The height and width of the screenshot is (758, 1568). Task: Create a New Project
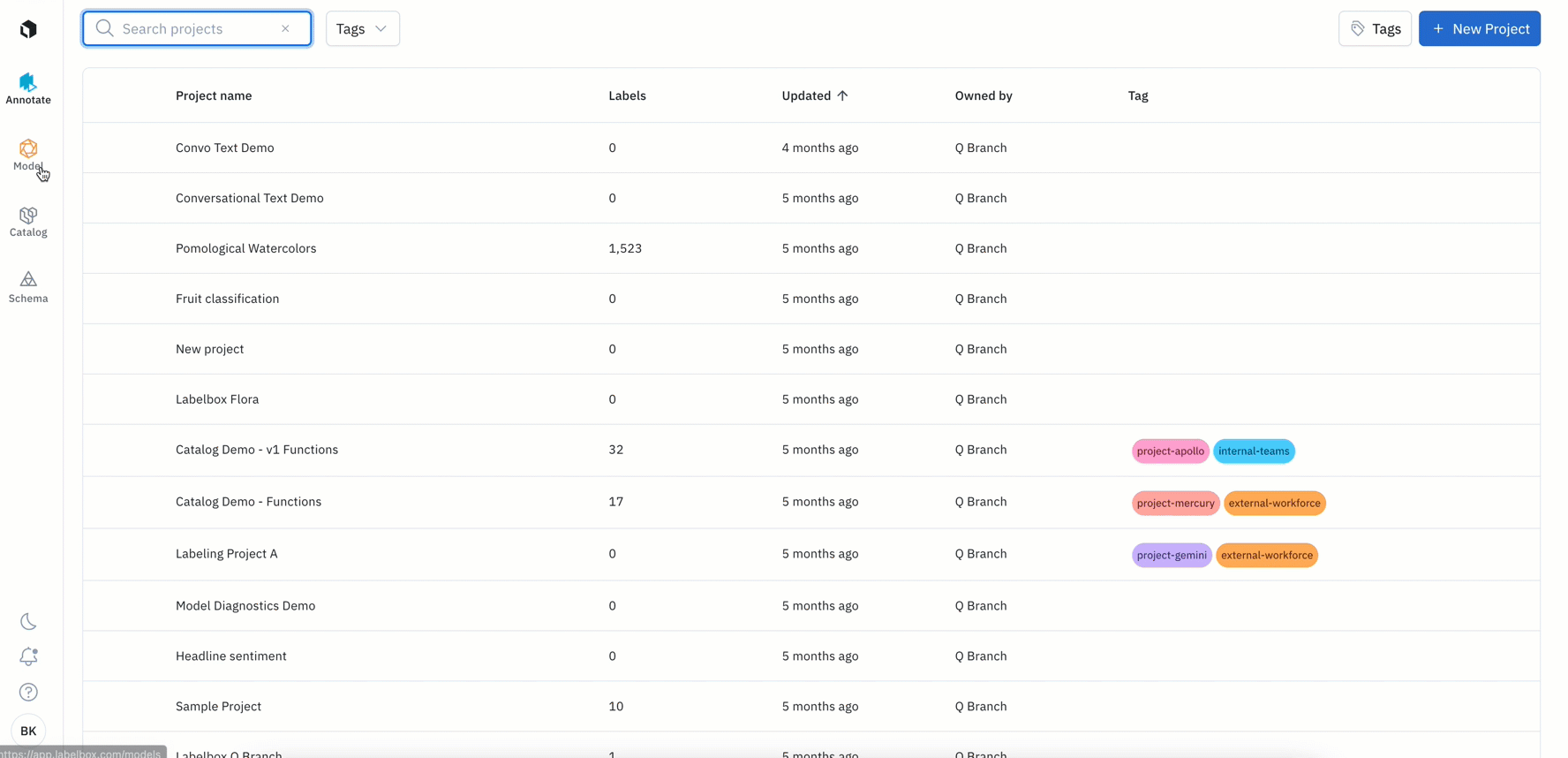coord(1479,28)
